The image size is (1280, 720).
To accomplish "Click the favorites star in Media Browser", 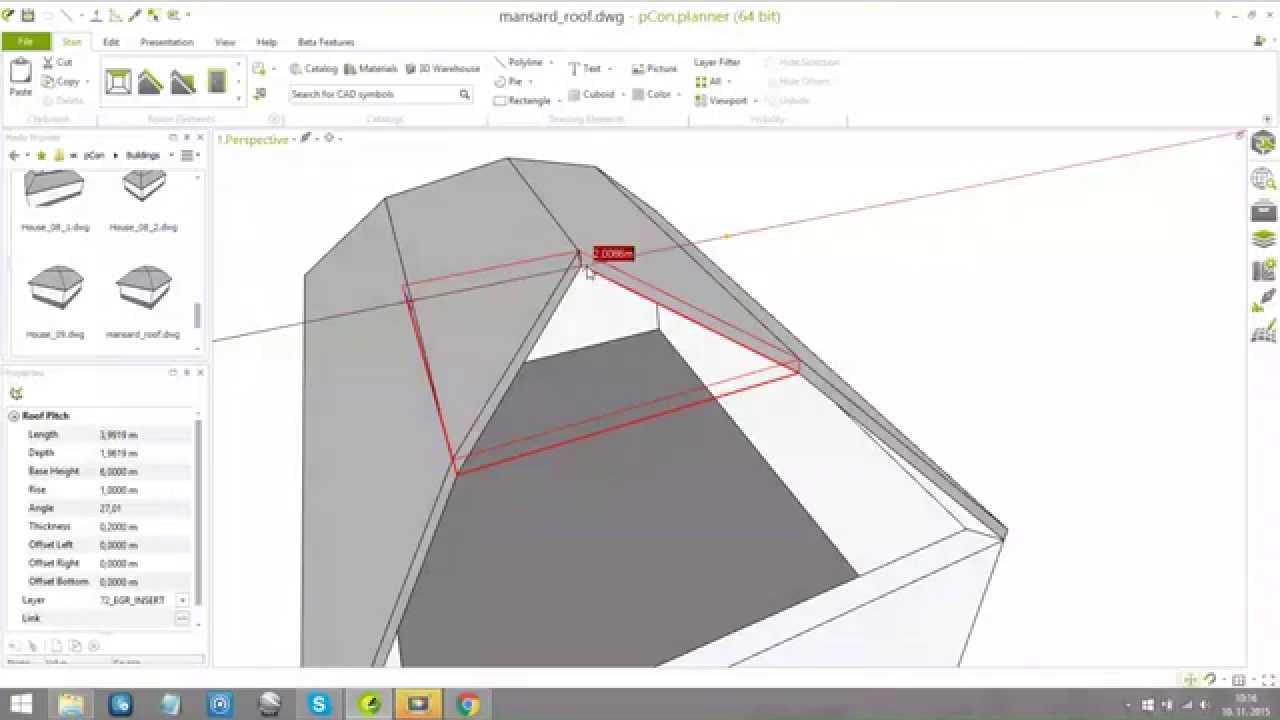I will [41, 155].
